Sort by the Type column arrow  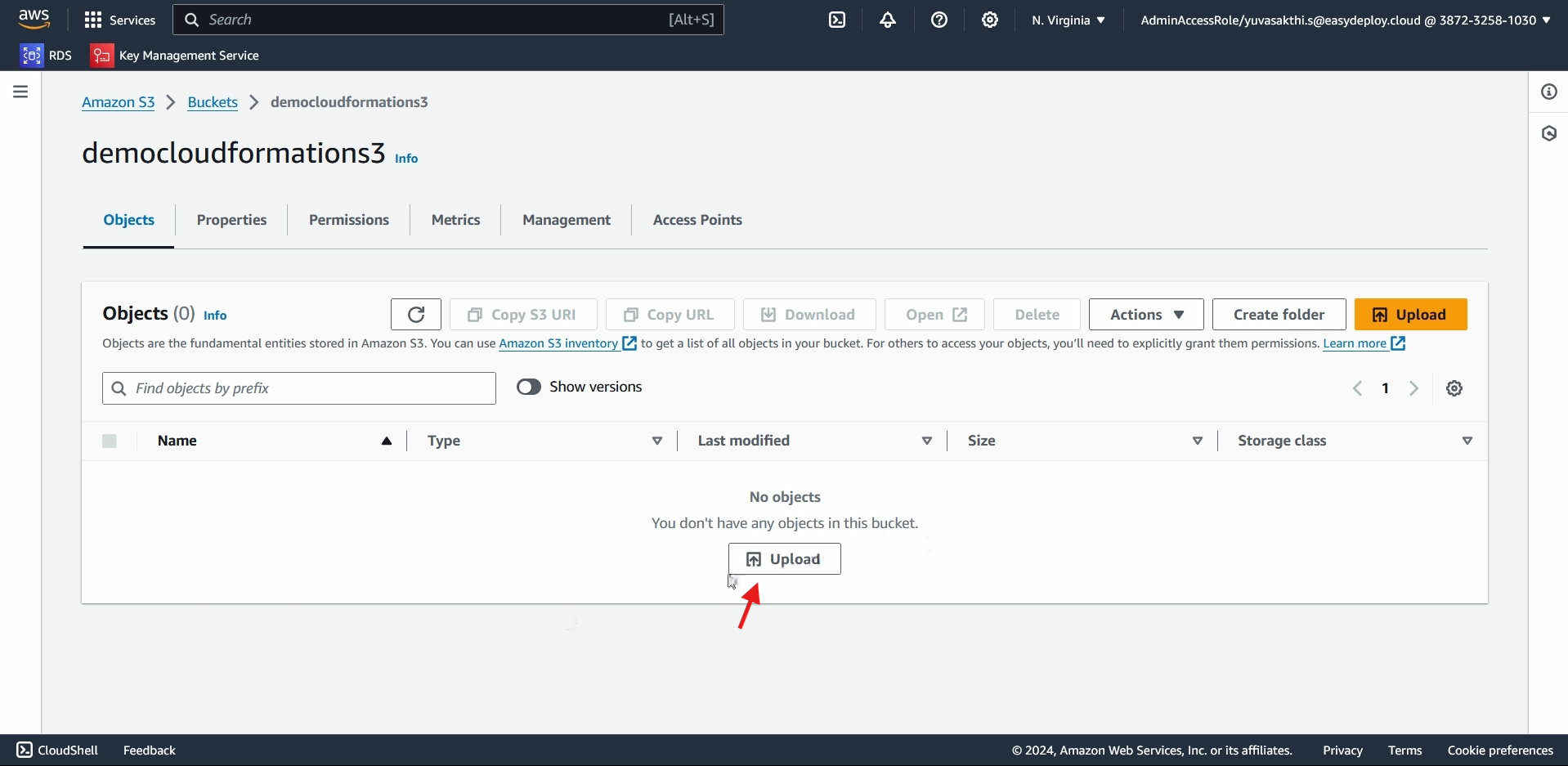(x=657, y=441)
